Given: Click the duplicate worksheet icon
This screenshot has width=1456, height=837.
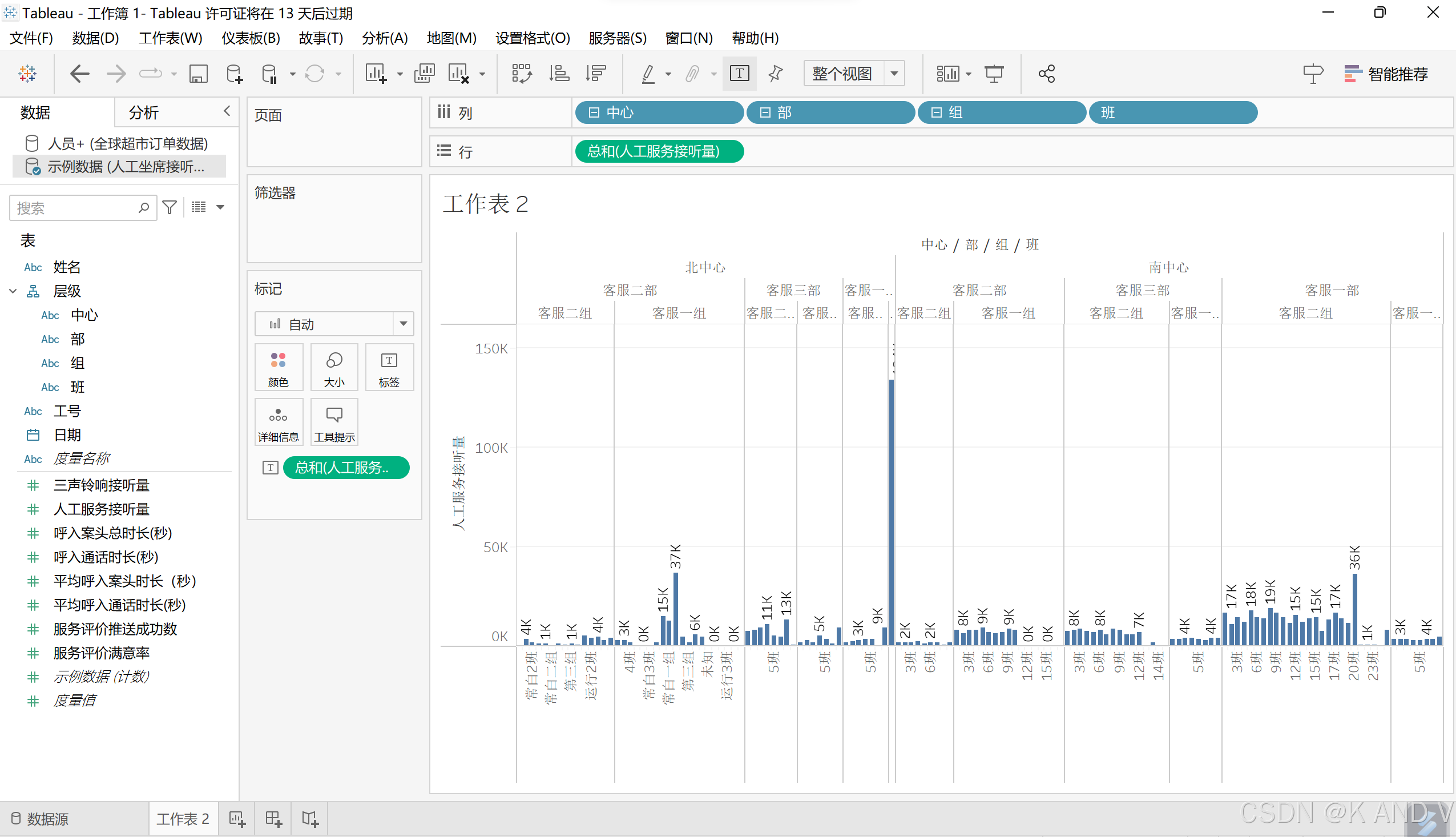Looking at the screenshot, I should [424, 74].
